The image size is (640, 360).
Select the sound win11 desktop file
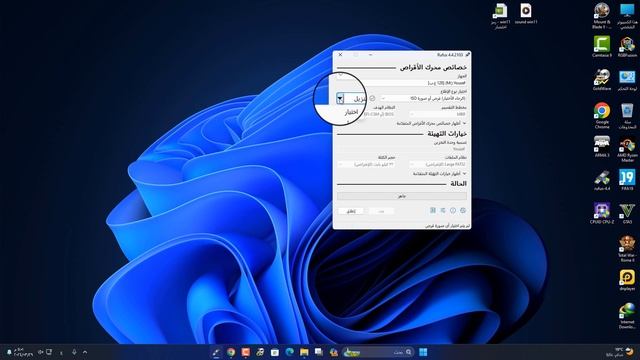tap(526, 13)
